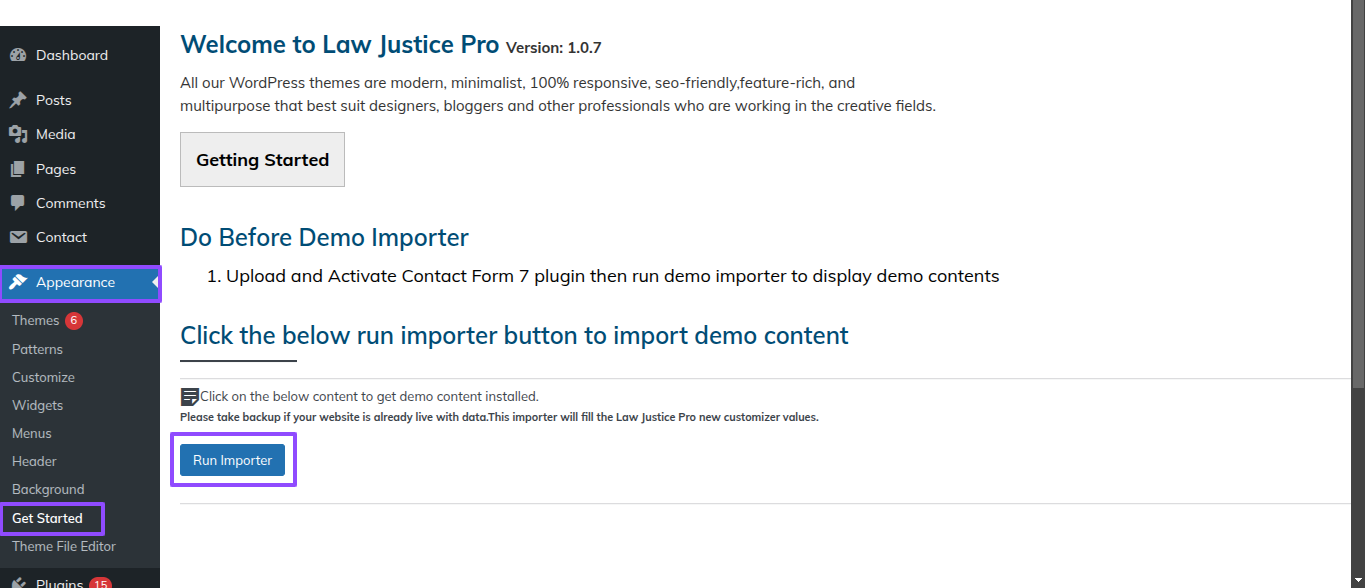
Task: Click the Pages document icon
Action: click(18, 169)
